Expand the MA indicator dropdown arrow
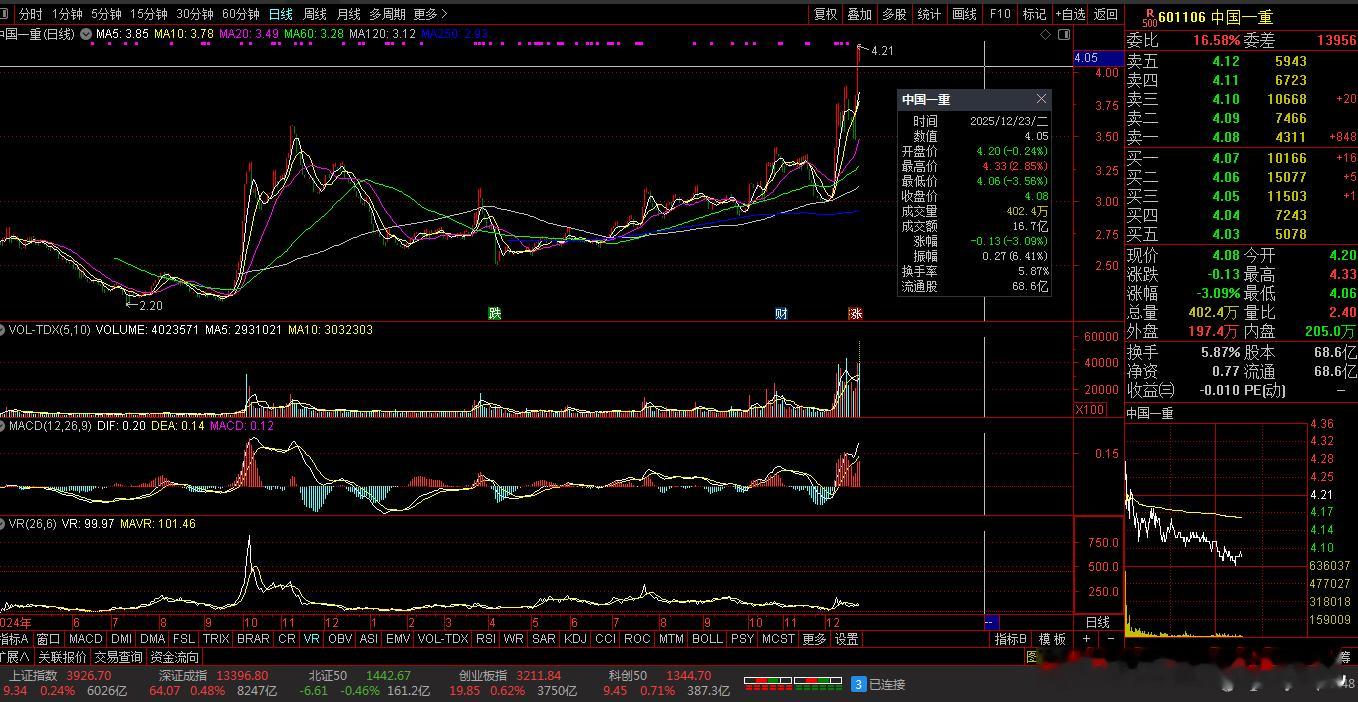 [x=87, y=34]
